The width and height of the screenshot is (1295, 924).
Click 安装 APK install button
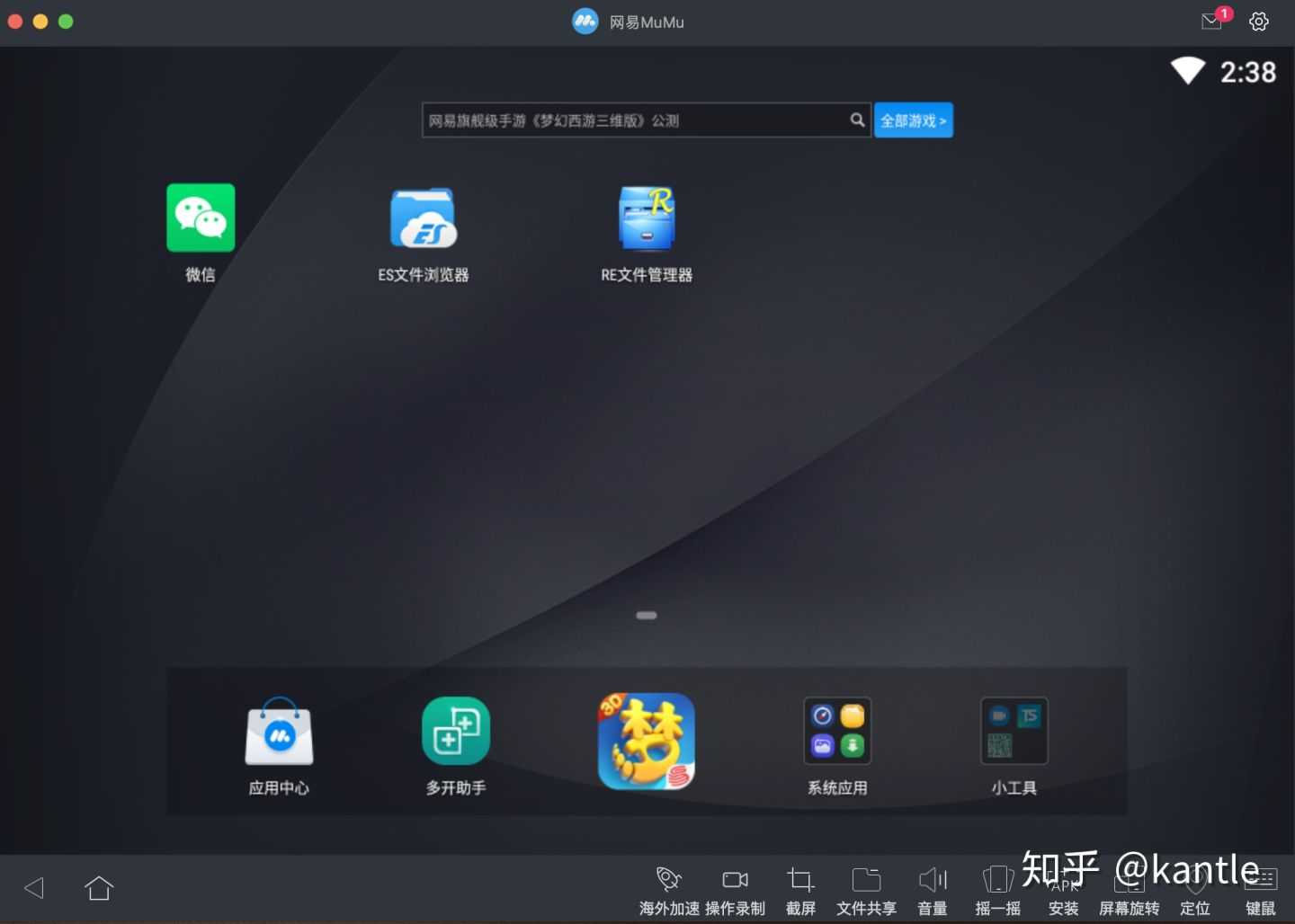(x=1064, y=891)
